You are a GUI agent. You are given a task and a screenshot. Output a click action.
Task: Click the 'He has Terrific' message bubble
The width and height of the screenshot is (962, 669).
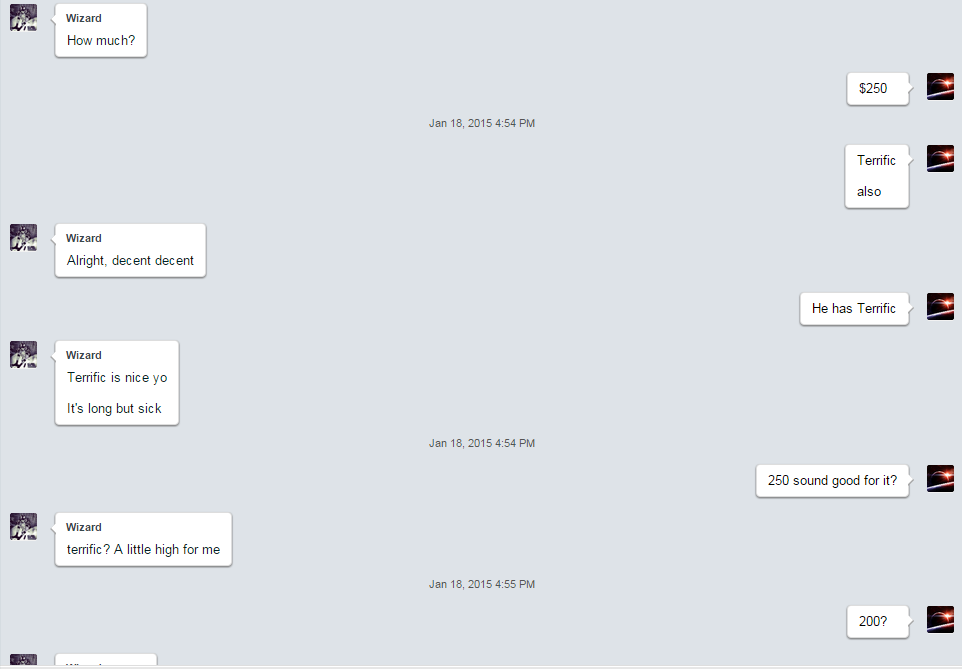(854, 309)
